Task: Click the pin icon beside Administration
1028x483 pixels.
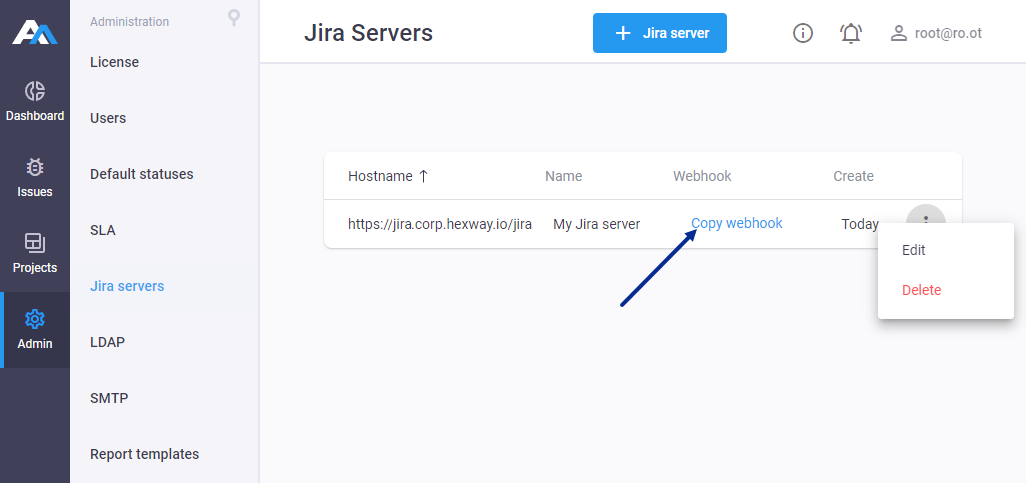Action: (234, 18)
